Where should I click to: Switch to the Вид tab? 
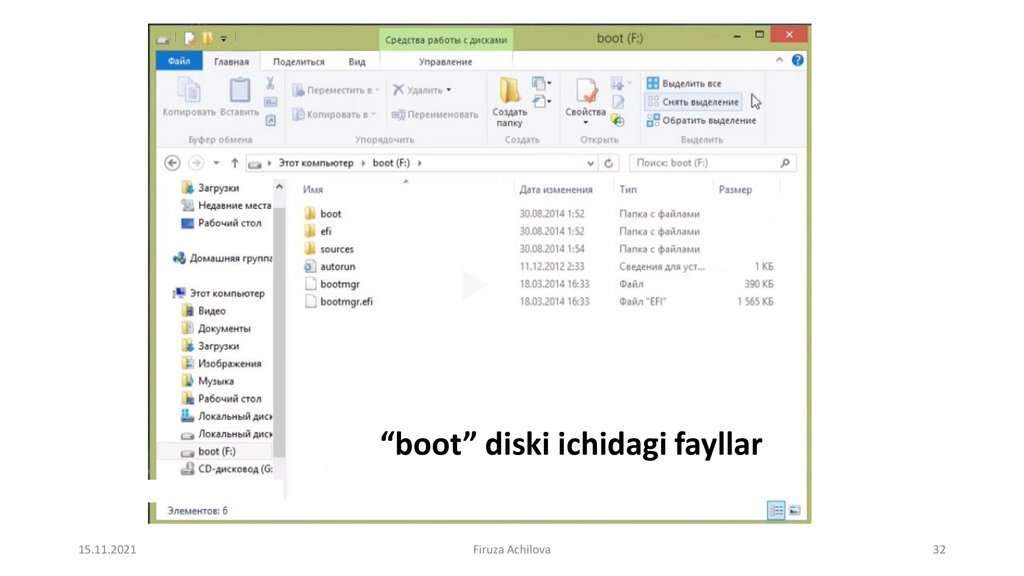(x=357, y=61)
